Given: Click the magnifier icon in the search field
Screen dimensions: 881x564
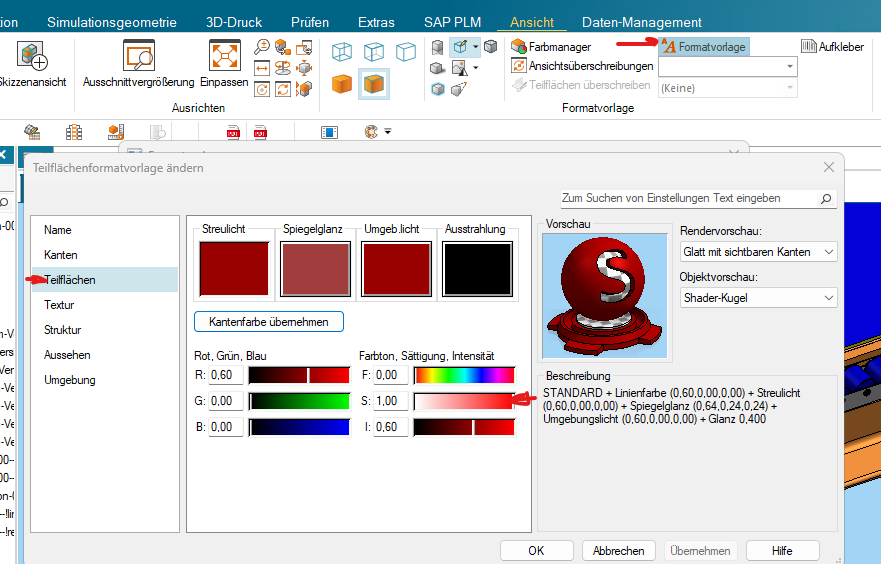Looking at the screenshot, I should [826, 199].
